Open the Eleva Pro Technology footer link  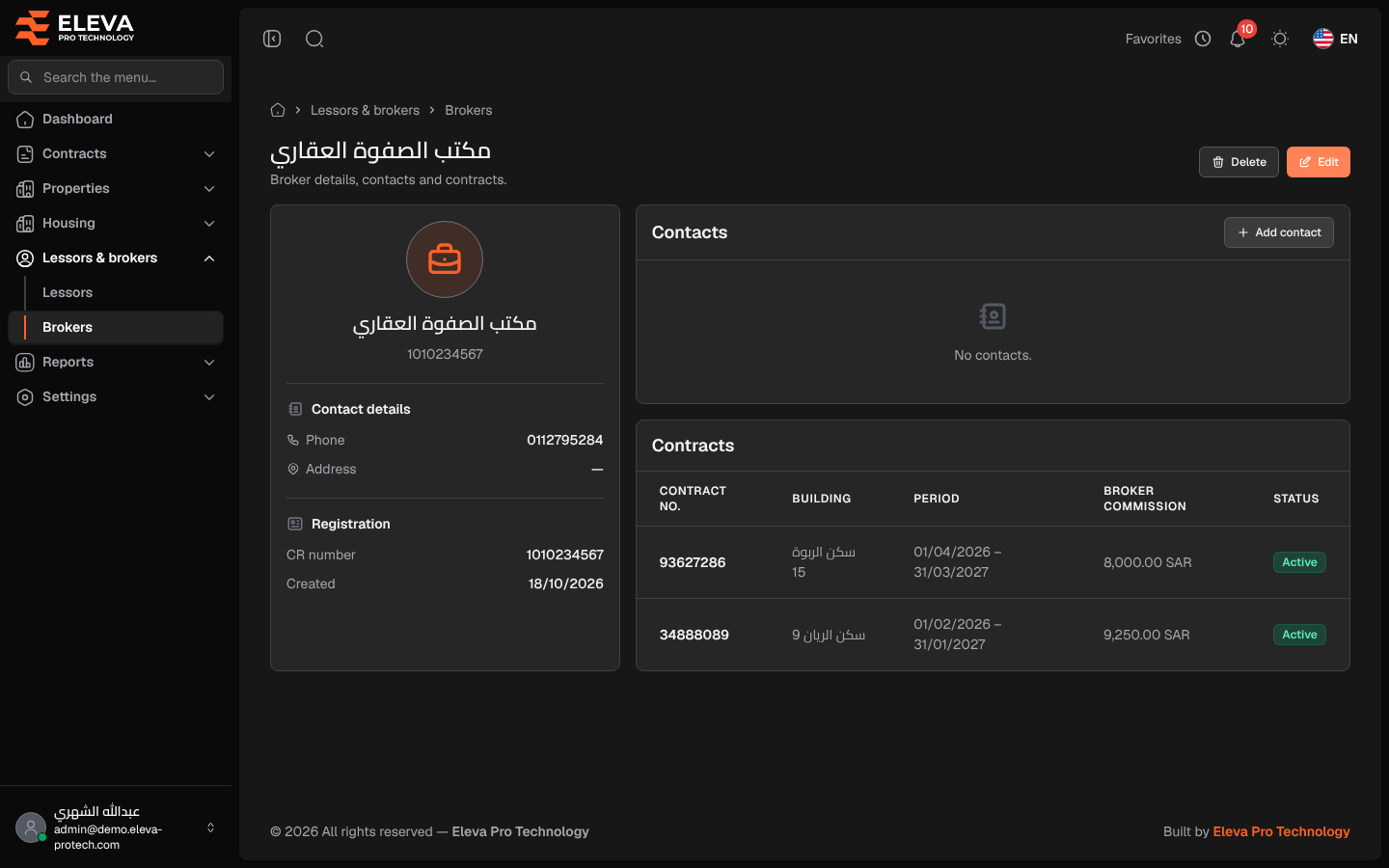coord(1281,831)
